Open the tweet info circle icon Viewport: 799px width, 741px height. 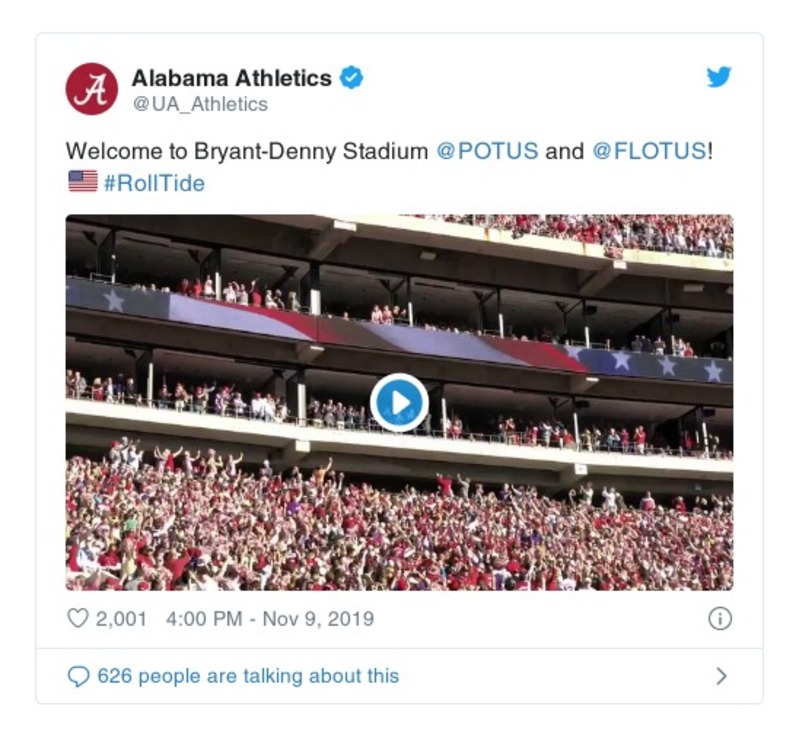(x=719, y=619)
